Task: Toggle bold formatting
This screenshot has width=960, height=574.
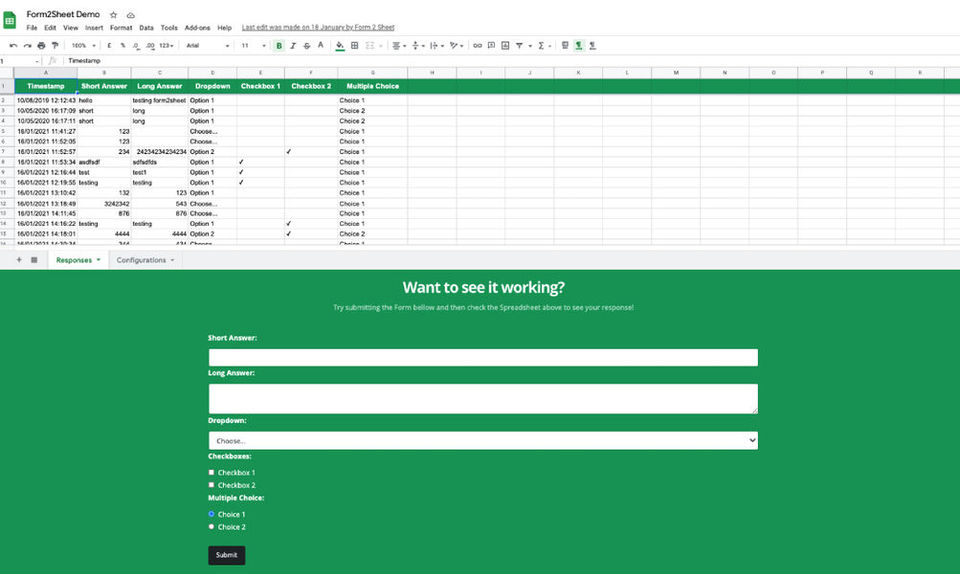Action: [279, 46]
